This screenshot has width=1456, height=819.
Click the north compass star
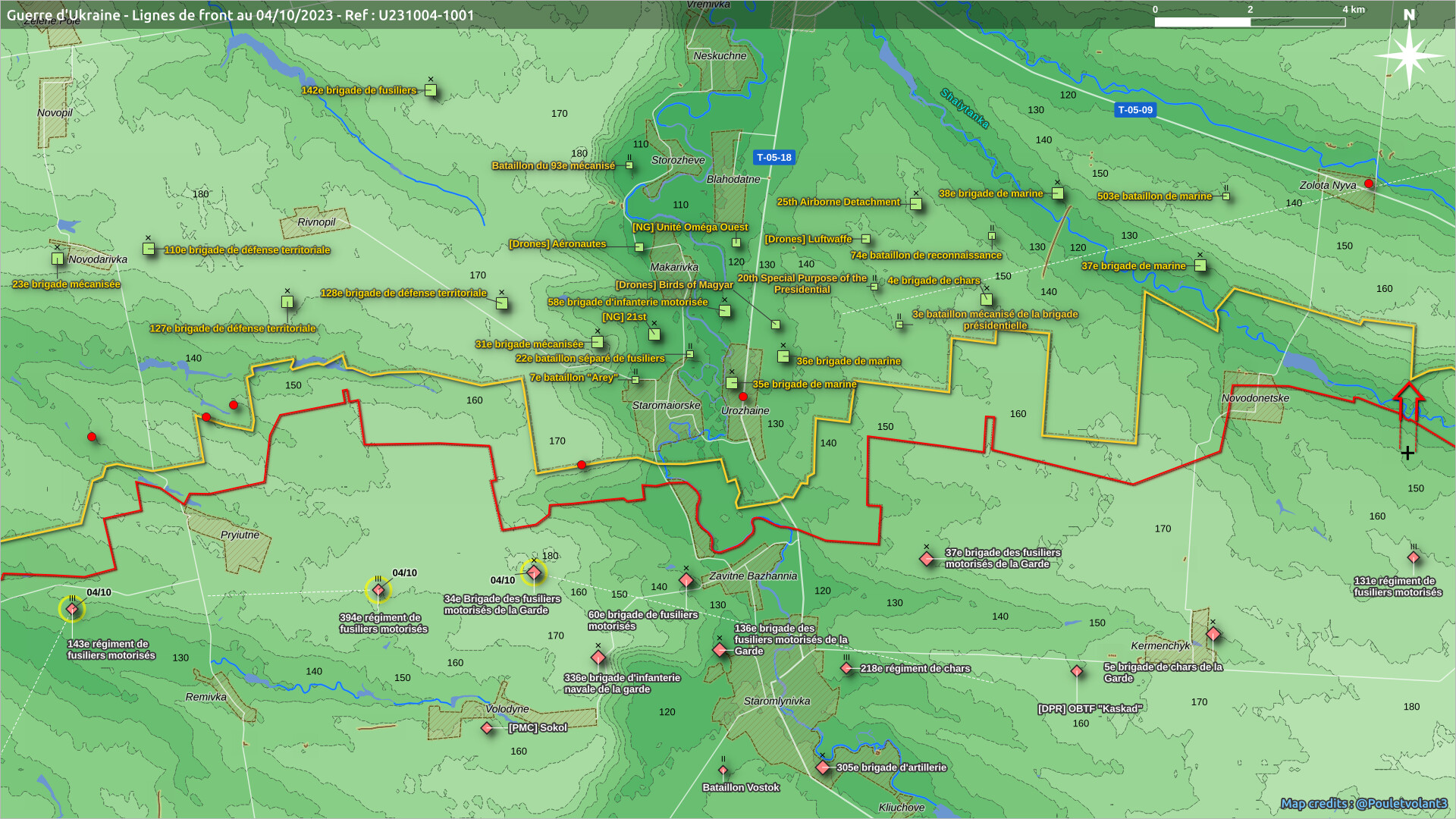point(1409,55)
